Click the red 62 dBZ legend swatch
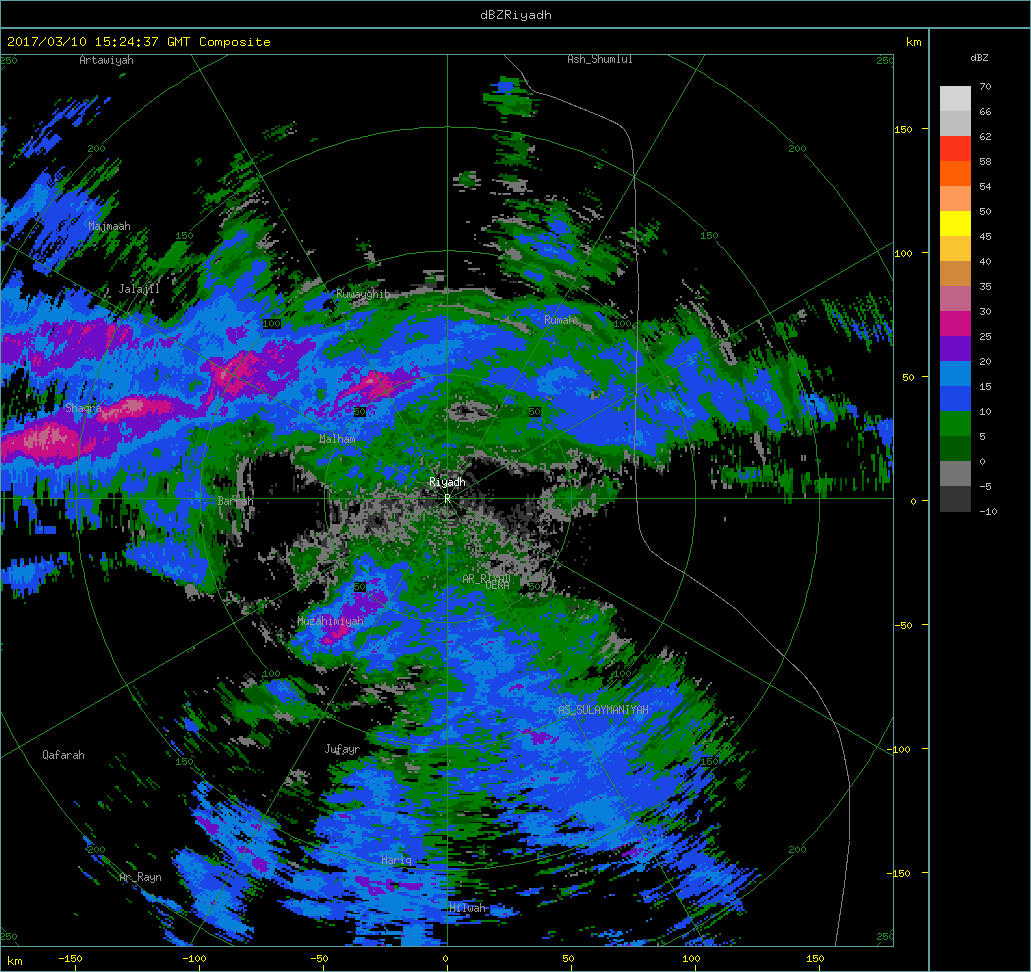 pyautogui.click(x=955, y=149)
